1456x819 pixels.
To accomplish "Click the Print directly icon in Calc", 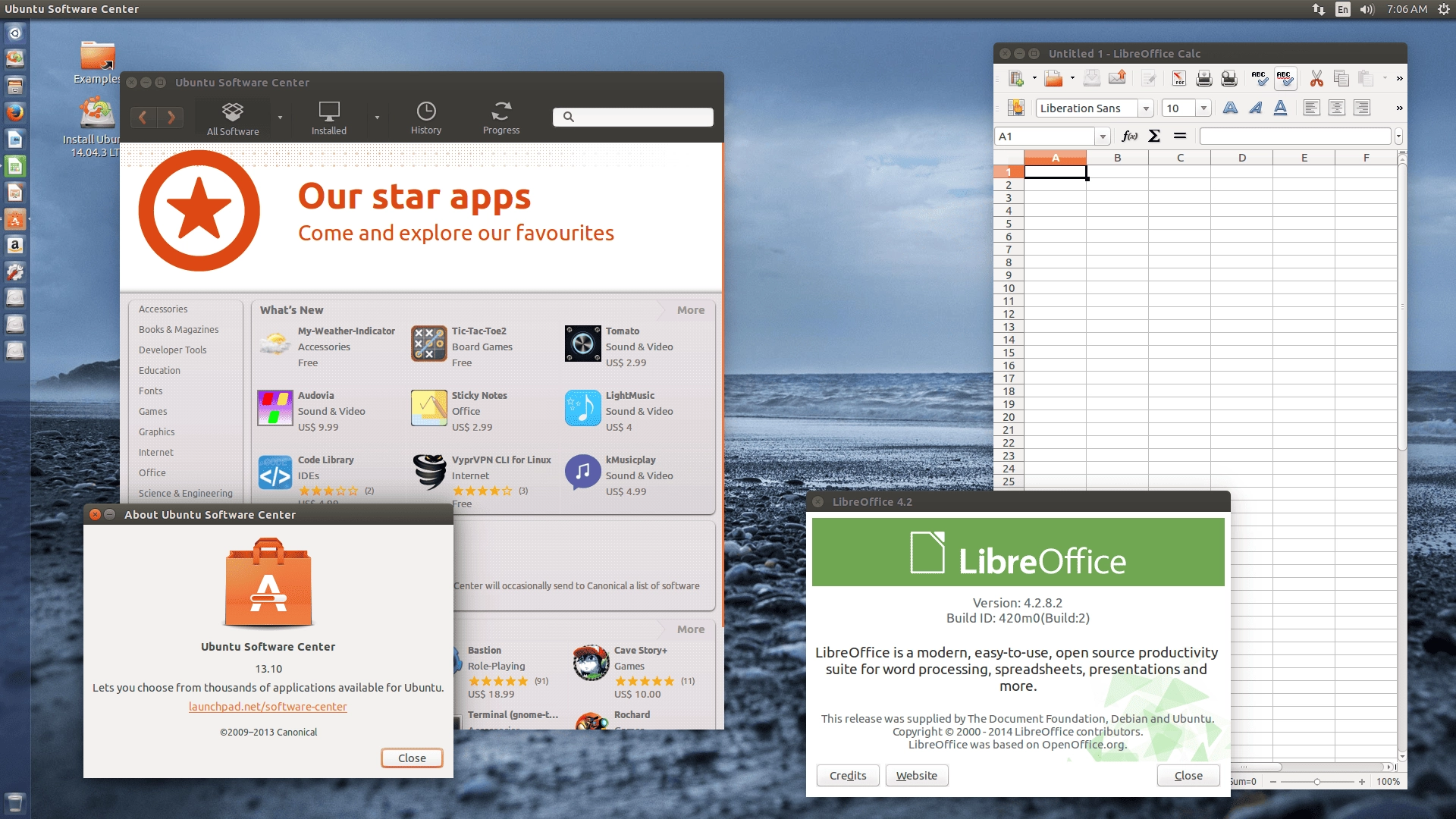I will (1203, 78).
